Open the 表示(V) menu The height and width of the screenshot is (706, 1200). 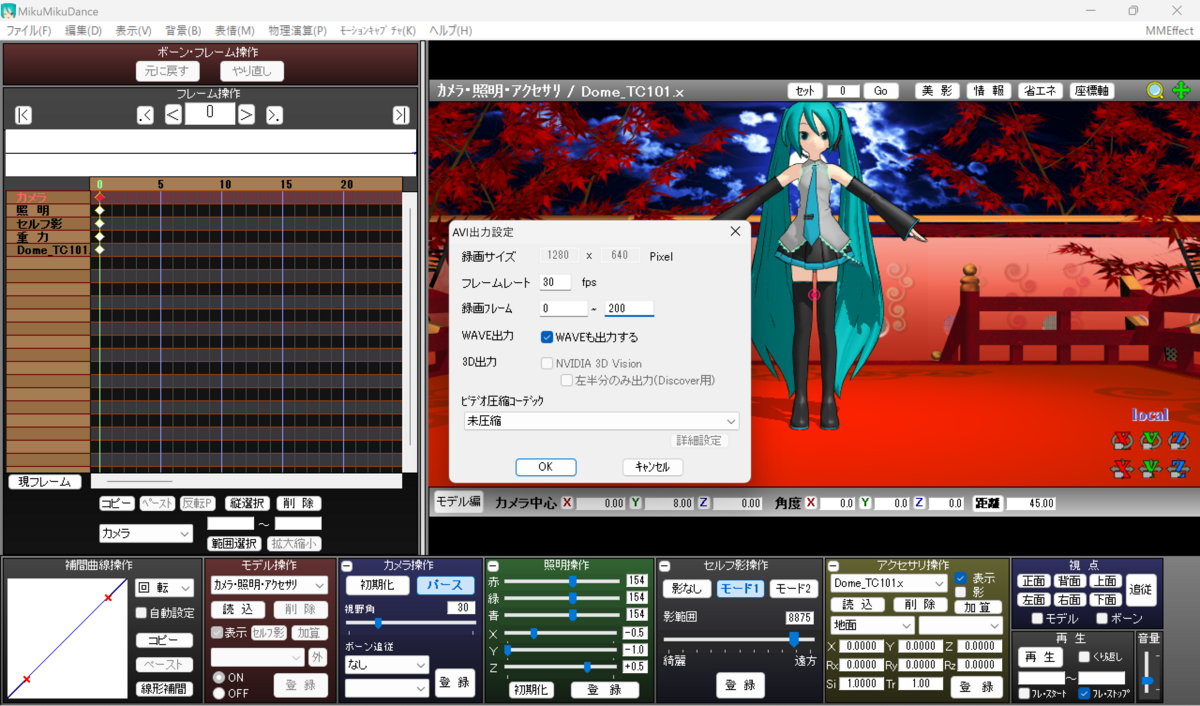(x=134, y=31)
